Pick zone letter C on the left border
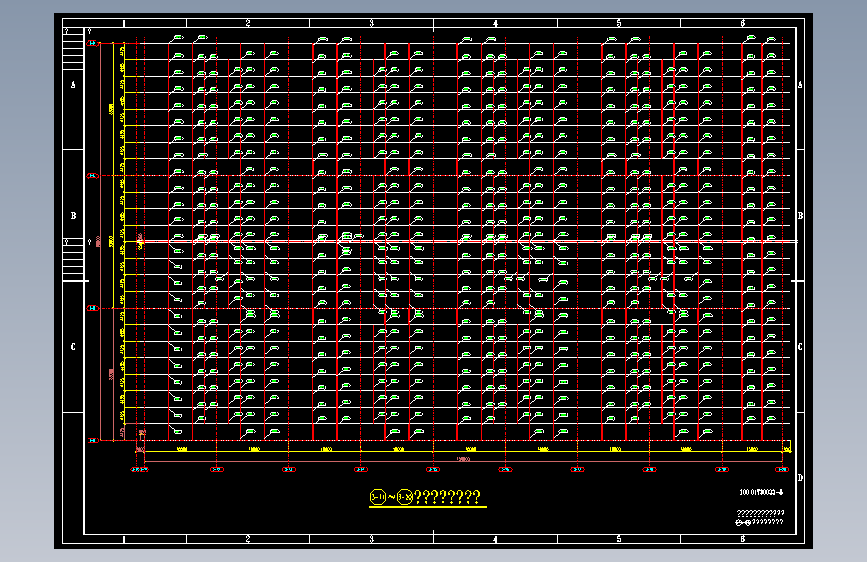This screenshot has height=562, width=867. (73, 347)
